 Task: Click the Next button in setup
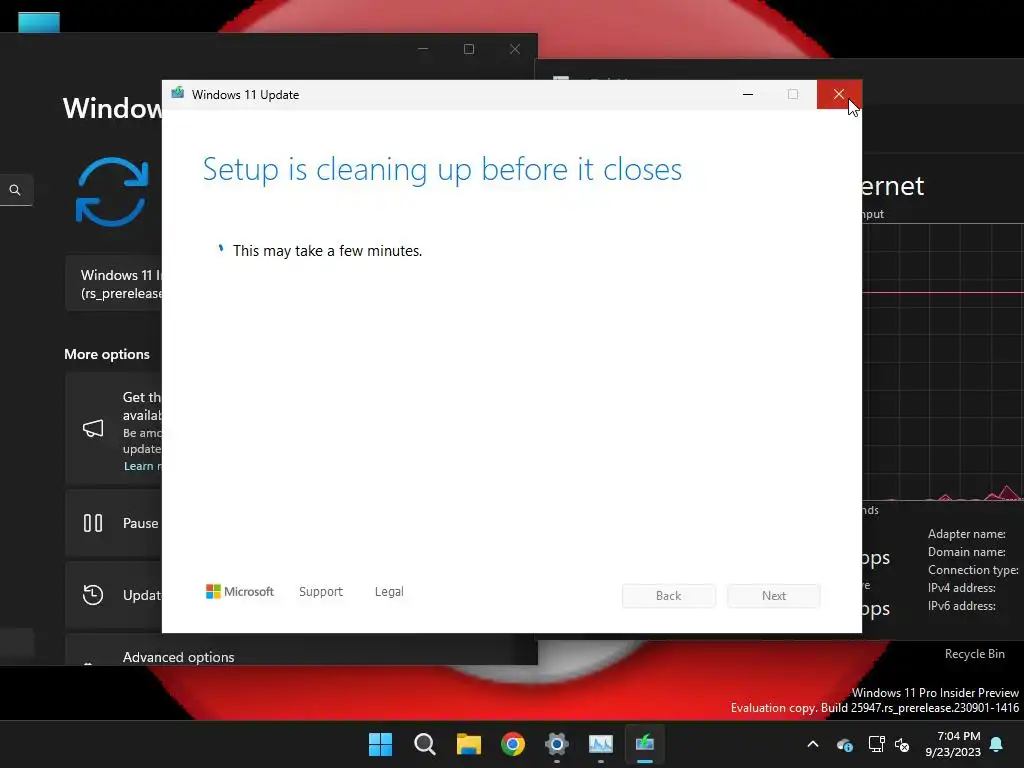coord(774,596)
